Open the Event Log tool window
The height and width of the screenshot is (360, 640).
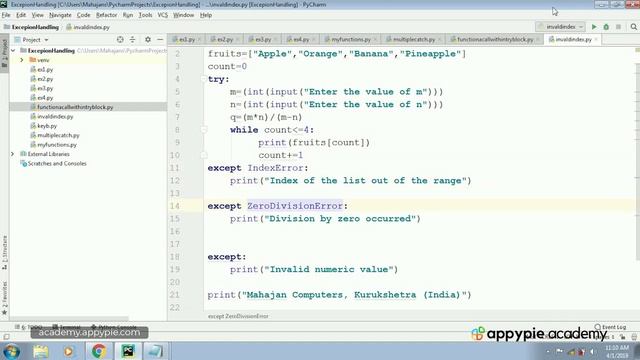610,327
